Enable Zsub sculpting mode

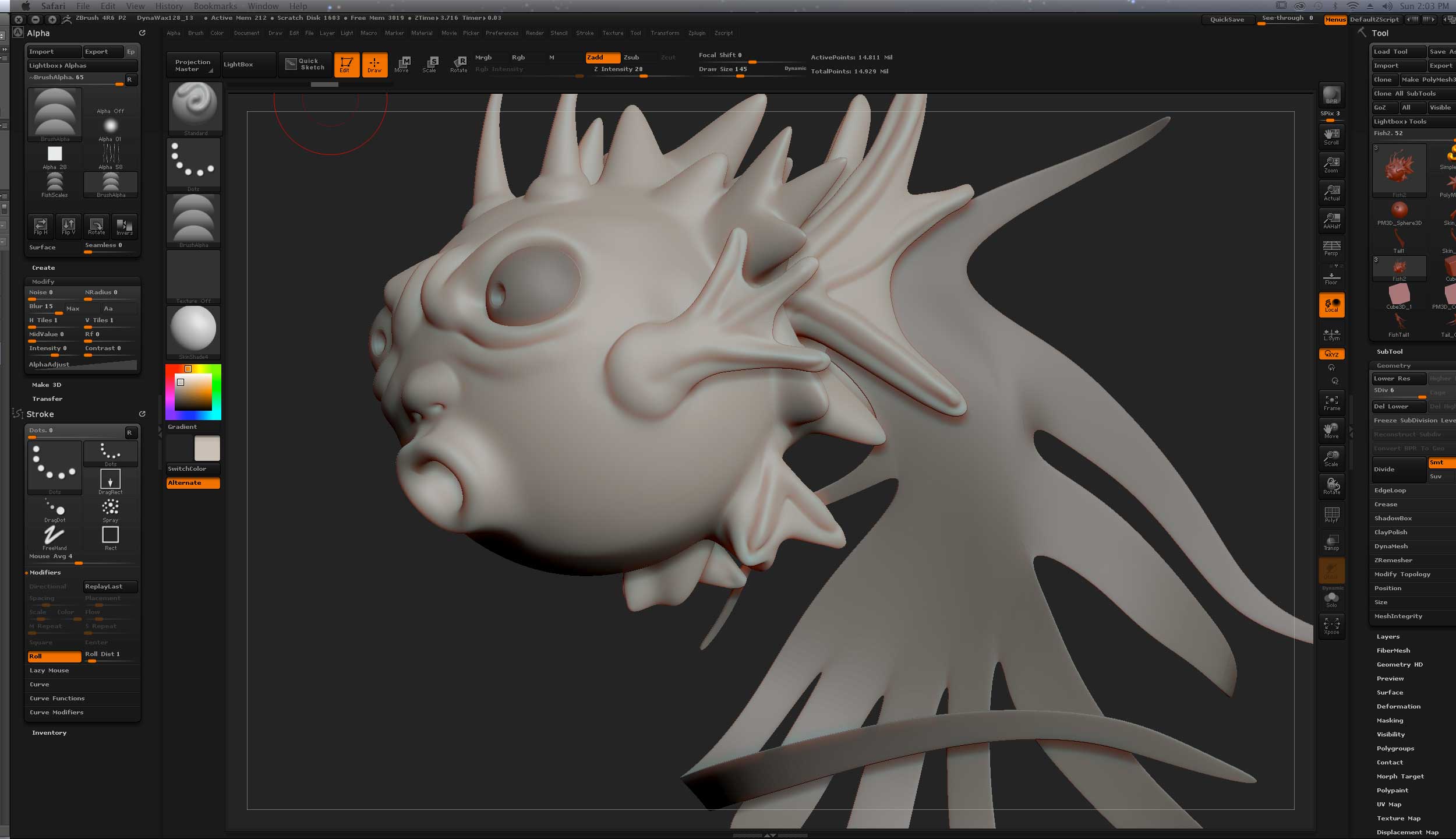click(631, 57)
